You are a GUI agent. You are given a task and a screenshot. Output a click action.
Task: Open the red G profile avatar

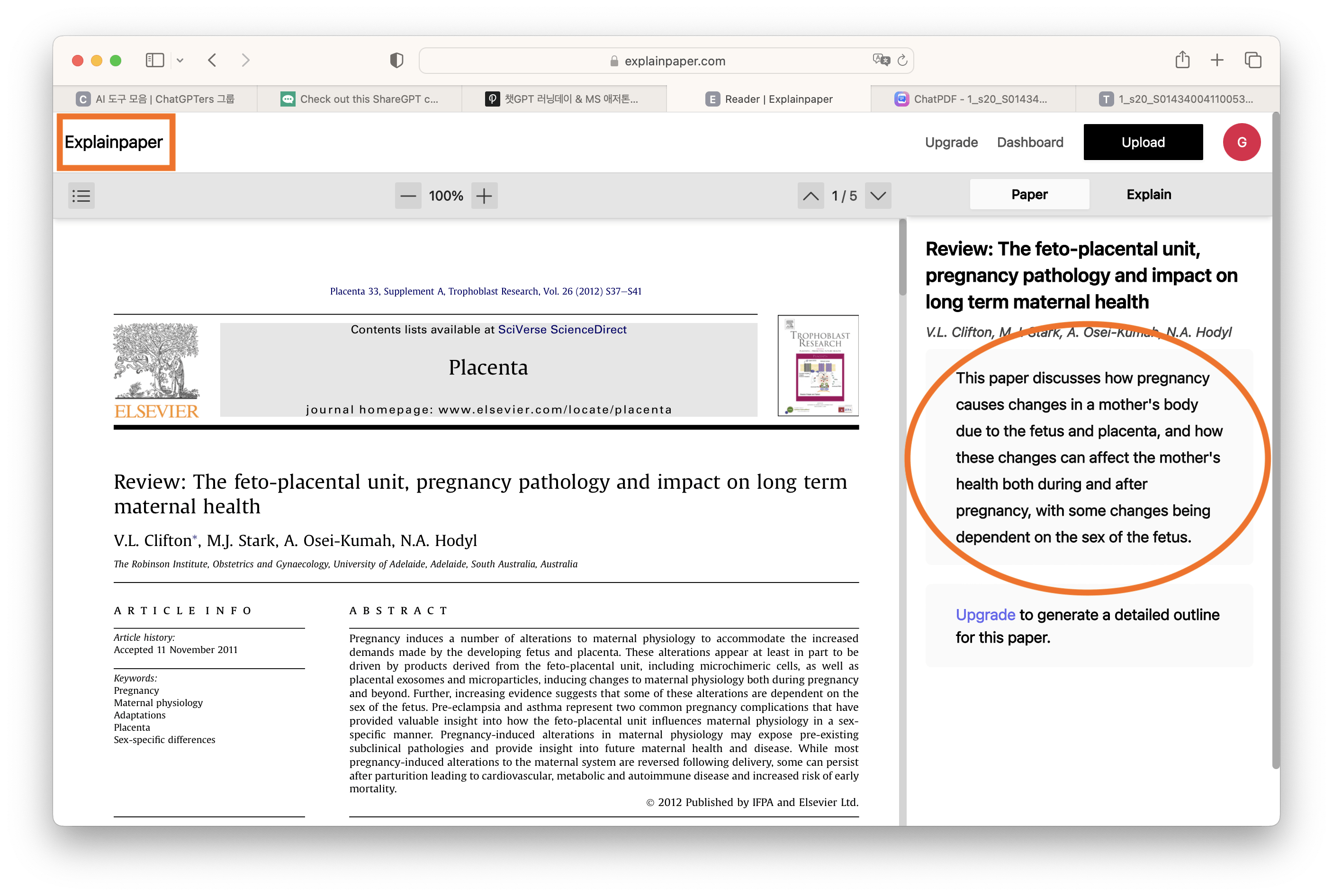(1242, 142)
